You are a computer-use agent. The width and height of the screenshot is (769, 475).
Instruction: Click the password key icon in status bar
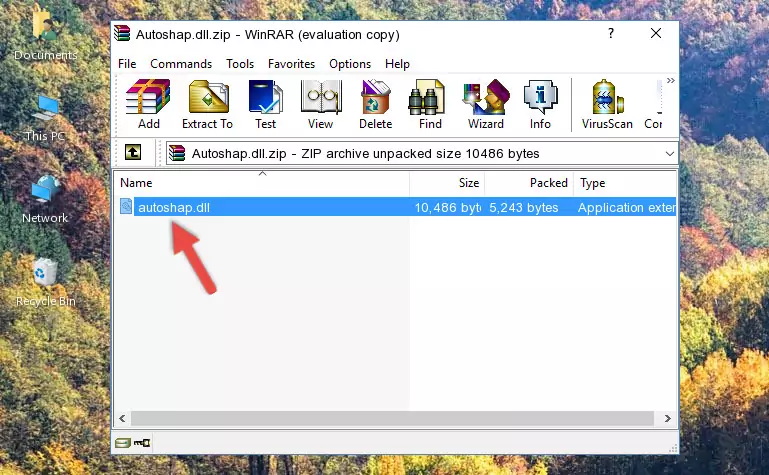142,443
